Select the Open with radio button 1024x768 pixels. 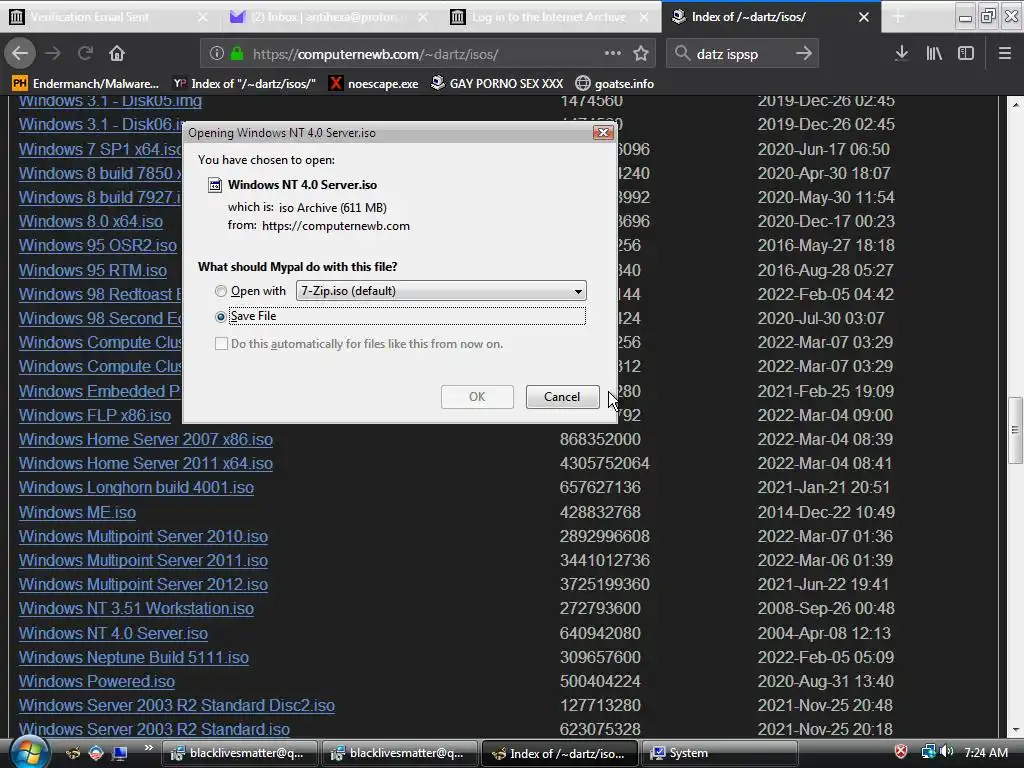pyautogui.click(x=221, y=291)
